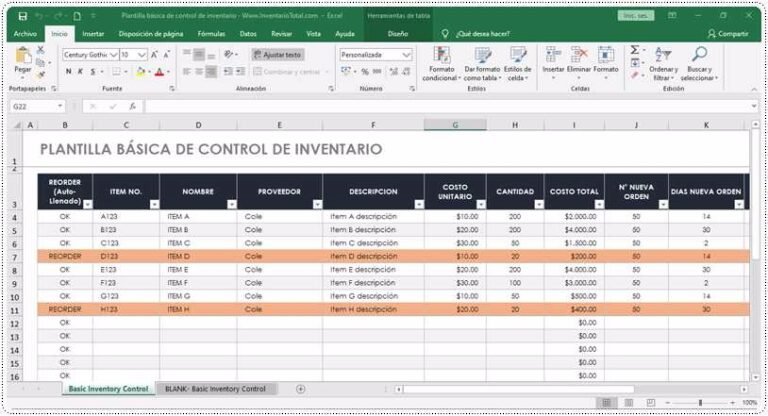
Task: Add a new sheet with plus button
Action: tap(300, 388)
